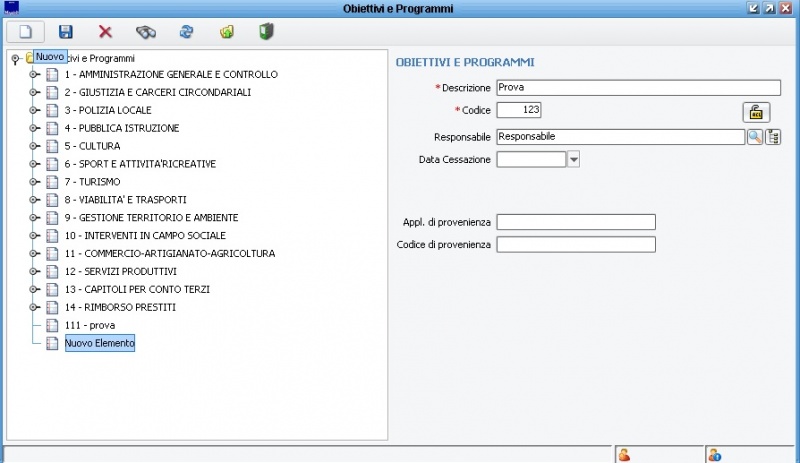800x463 pixels.
Task: Click the document icon beside 5 - CULTURA
Action: click(x=52, y=146)
